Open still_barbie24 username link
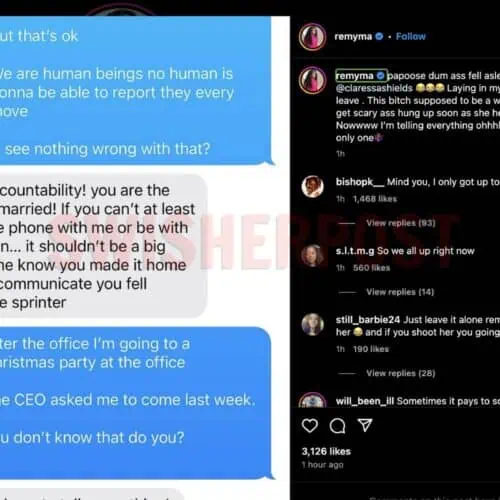 pos(368,320)
